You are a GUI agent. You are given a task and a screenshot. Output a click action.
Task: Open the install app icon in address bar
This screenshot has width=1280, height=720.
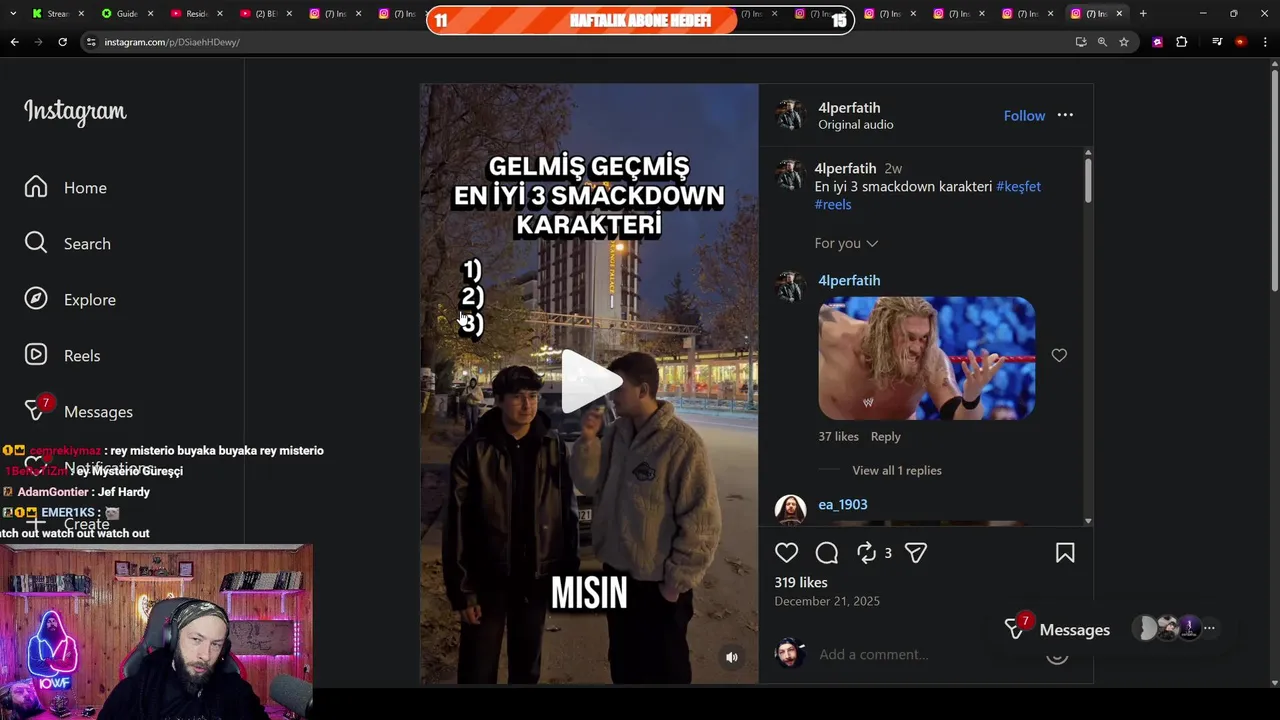(1081, 42)
